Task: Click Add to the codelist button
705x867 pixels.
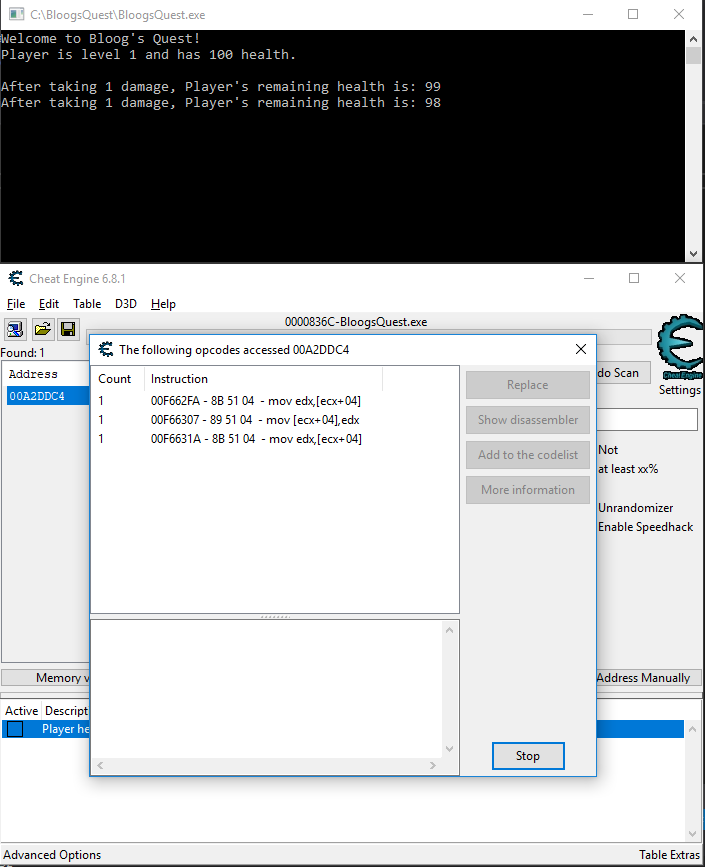Action: click(528, 455)
